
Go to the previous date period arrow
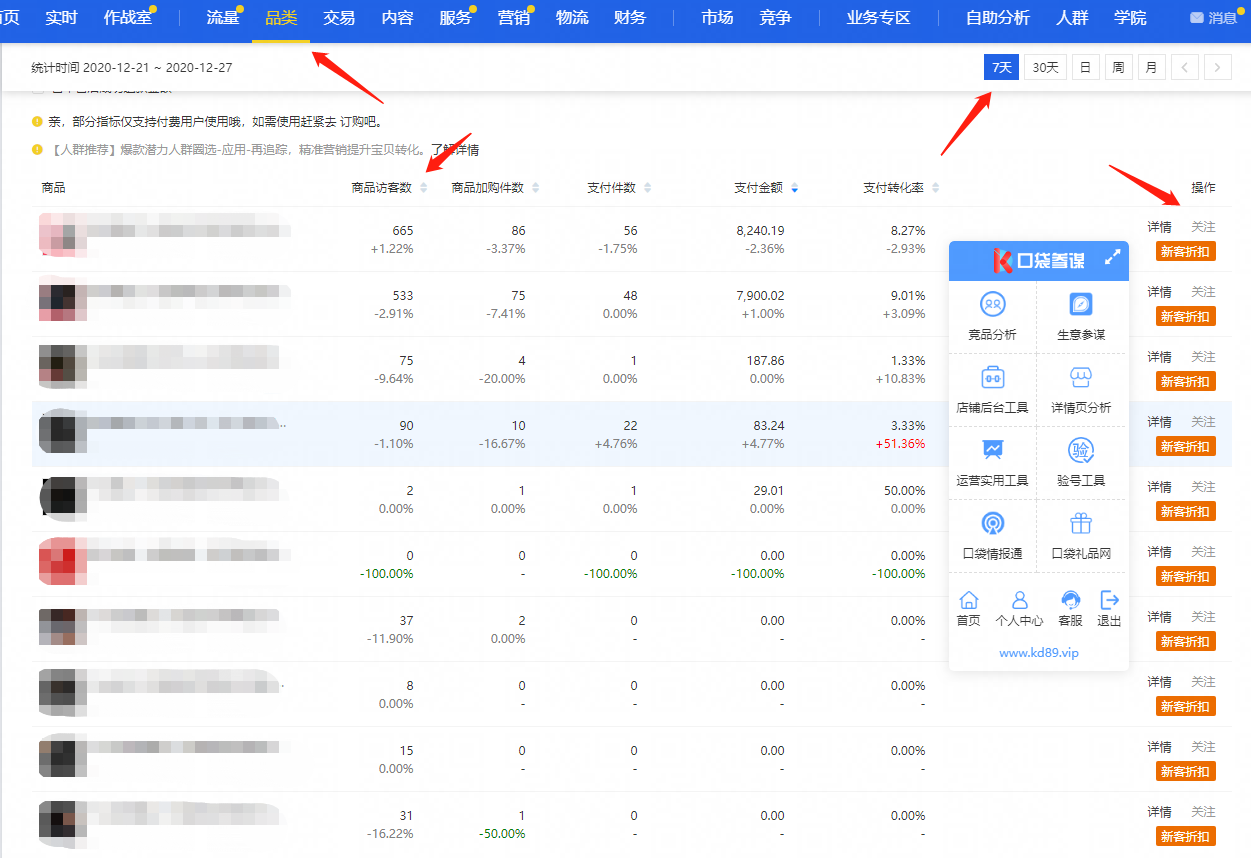click(1184, 67)
